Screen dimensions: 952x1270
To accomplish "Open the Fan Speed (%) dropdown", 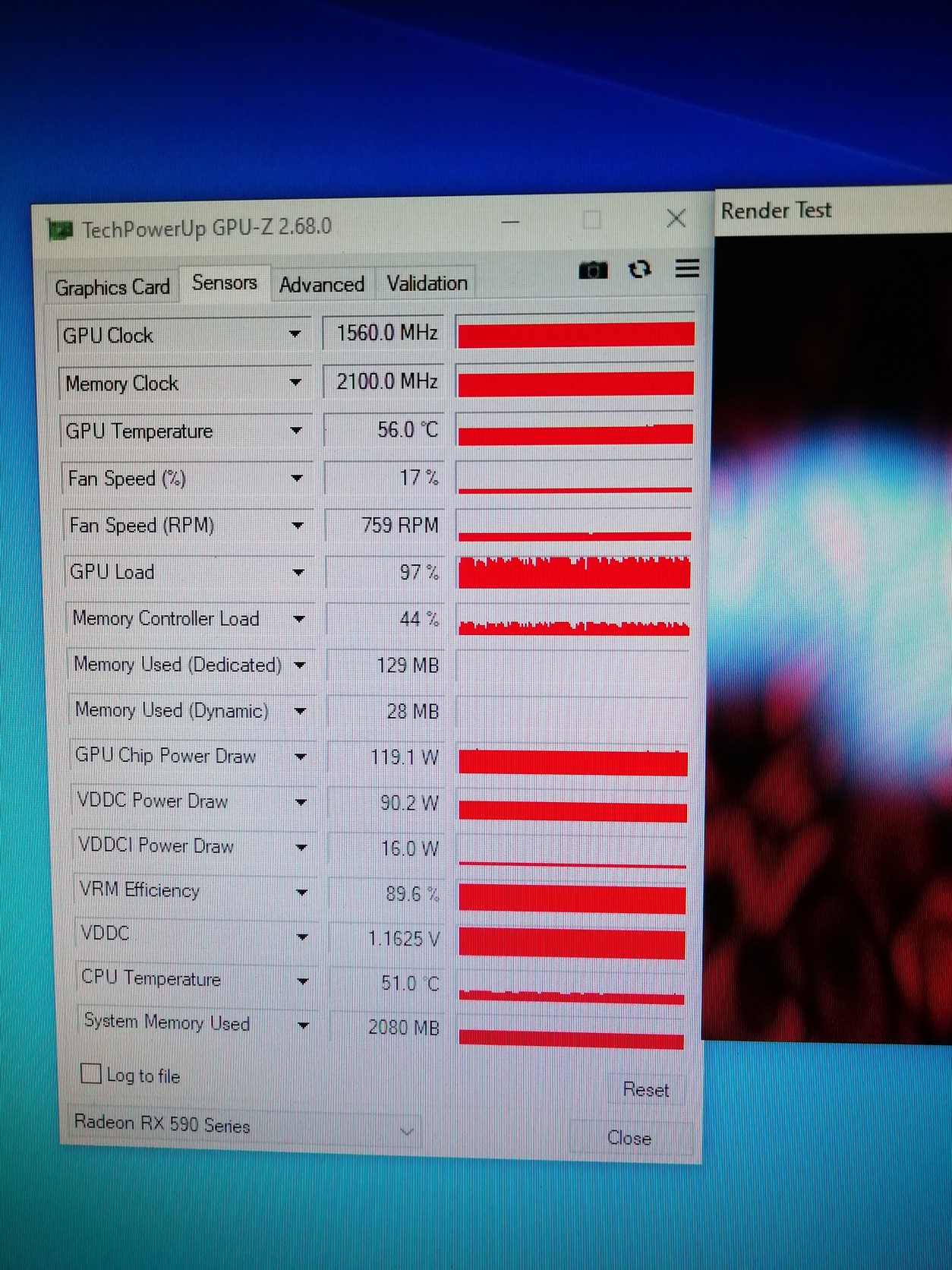I will (x=297, y=478).
